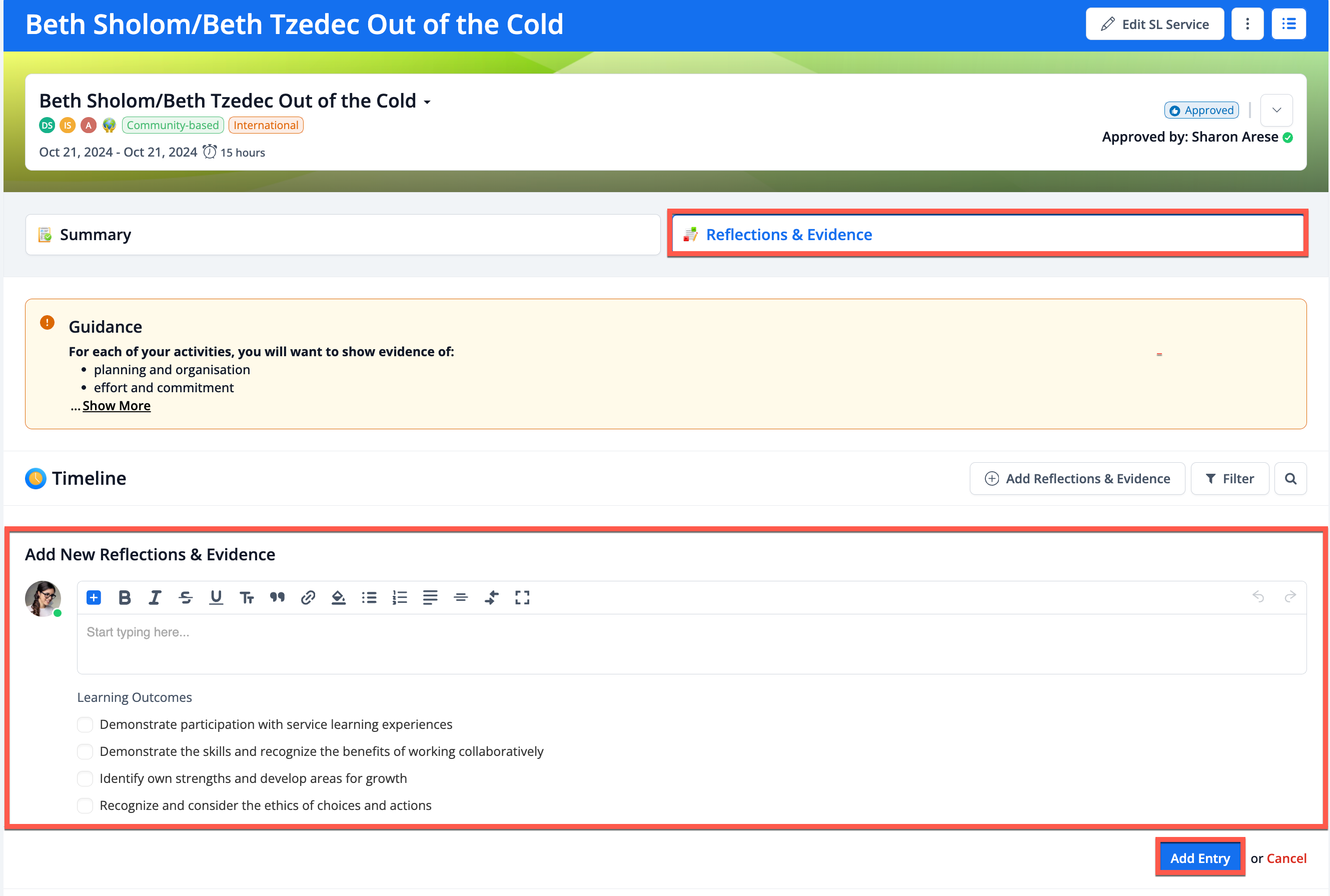
Task: Click the International tag
Action: click(266, 125)
